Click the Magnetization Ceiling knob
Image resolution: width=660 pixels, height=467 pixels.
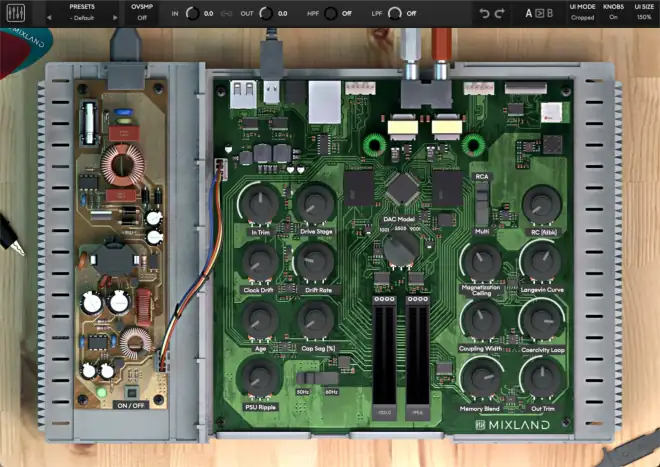tap(482, 262)
